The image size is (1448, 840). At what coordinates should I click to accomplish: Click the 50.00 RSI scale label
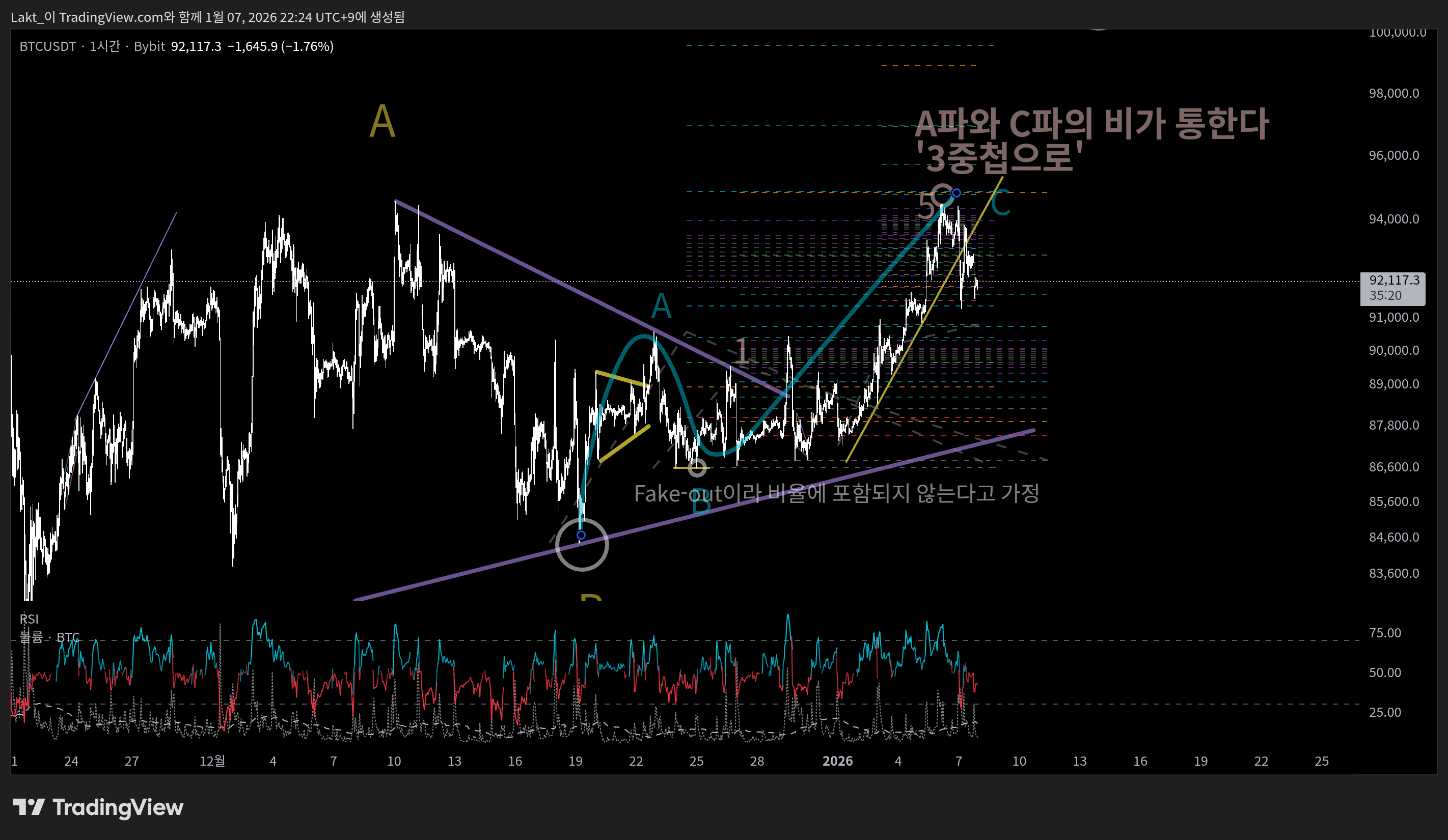[1385, 673]
